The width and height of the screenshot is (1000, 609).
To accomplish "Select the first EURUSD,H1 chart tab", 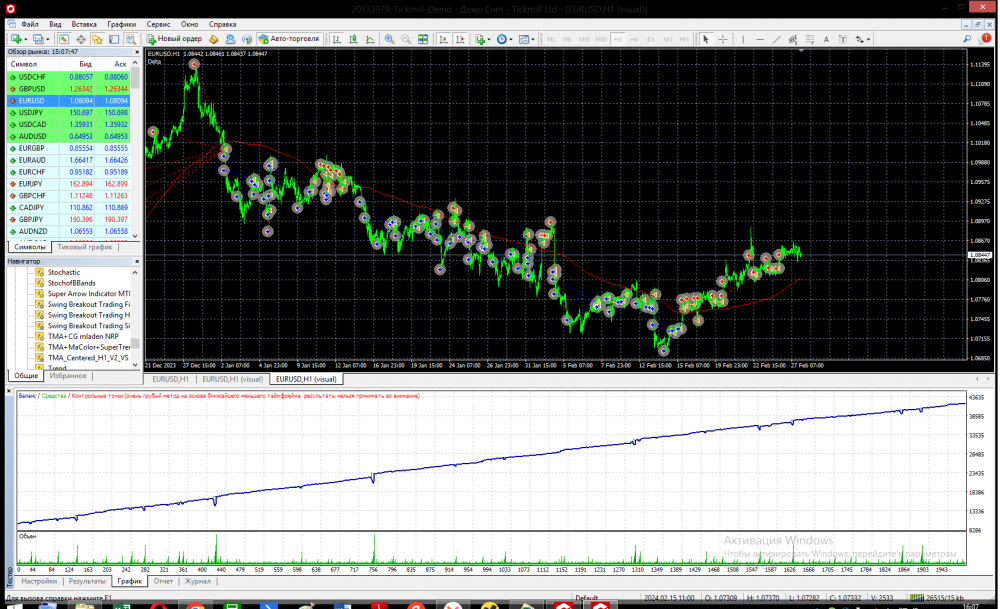I will click(170, 379).
